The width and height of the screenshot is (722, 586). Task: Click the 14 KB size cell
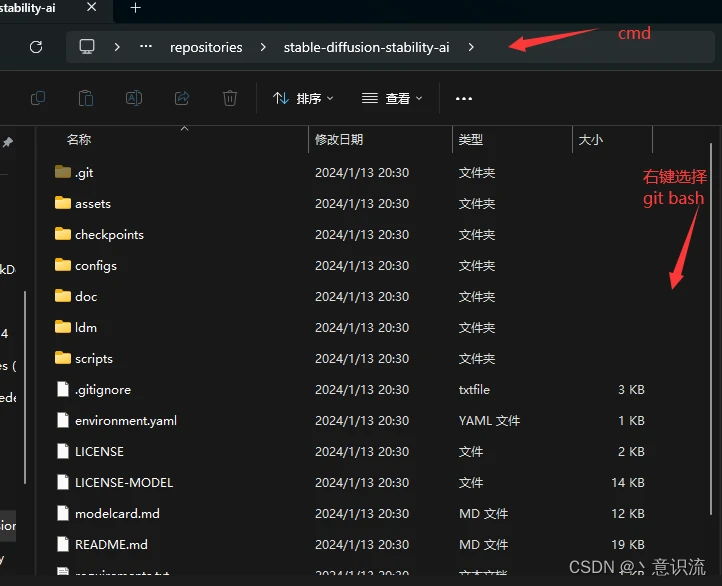point(628,482)
